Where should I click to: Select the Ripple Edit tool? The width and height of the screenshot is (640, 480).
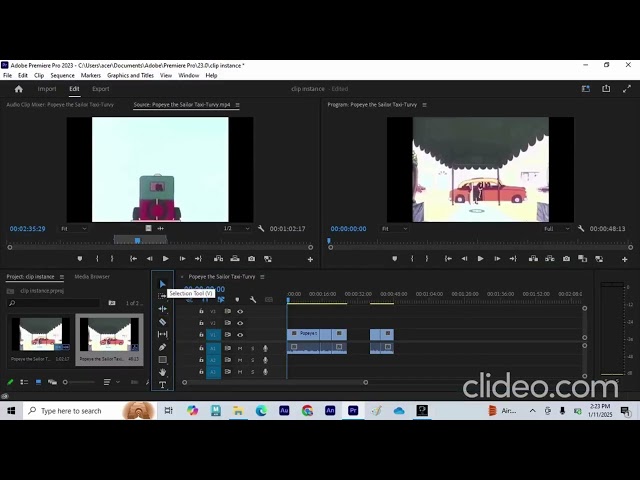(x=162, y=309)
